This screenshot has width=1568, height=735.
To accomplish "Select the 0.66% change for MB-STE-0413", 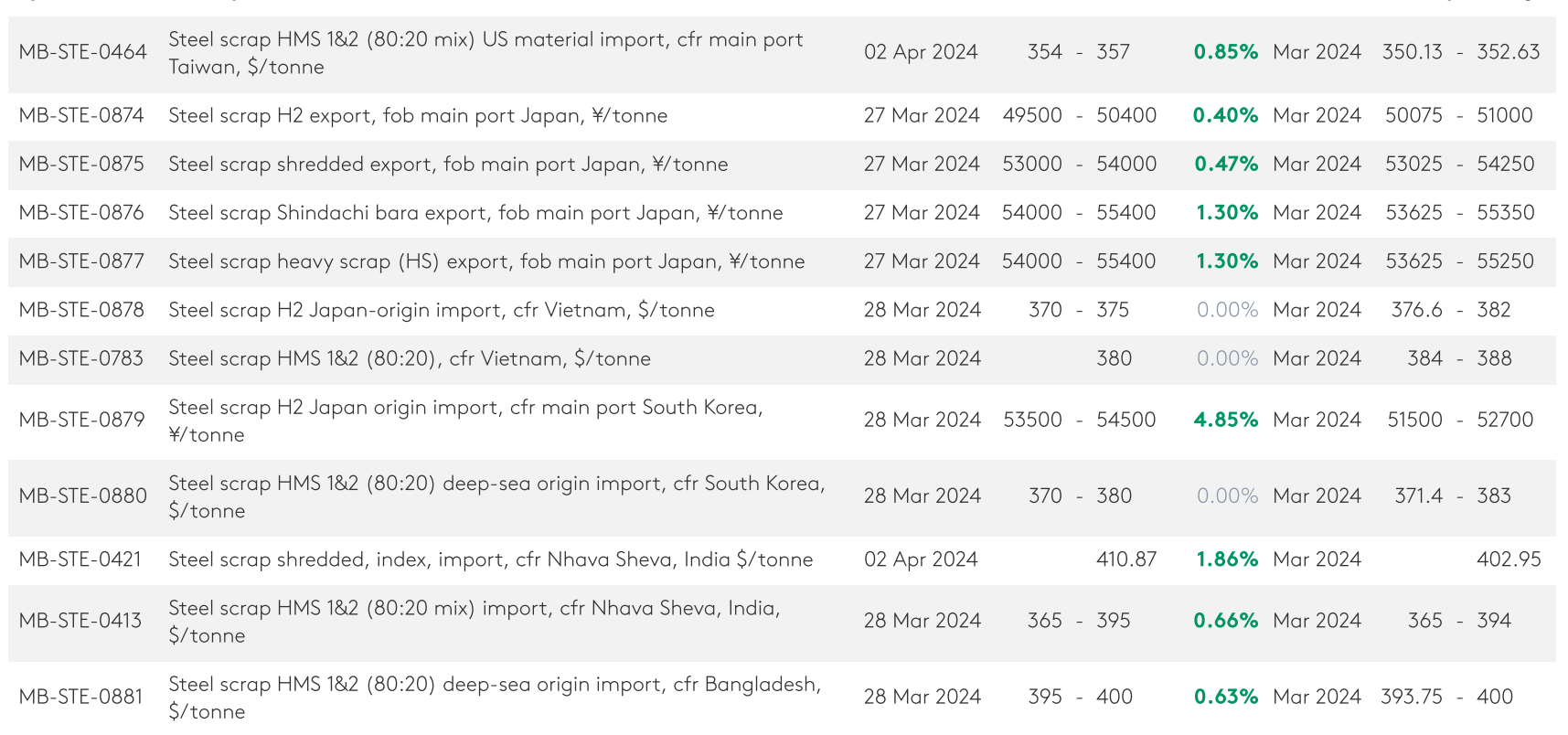I will [x=1225, y=621].
